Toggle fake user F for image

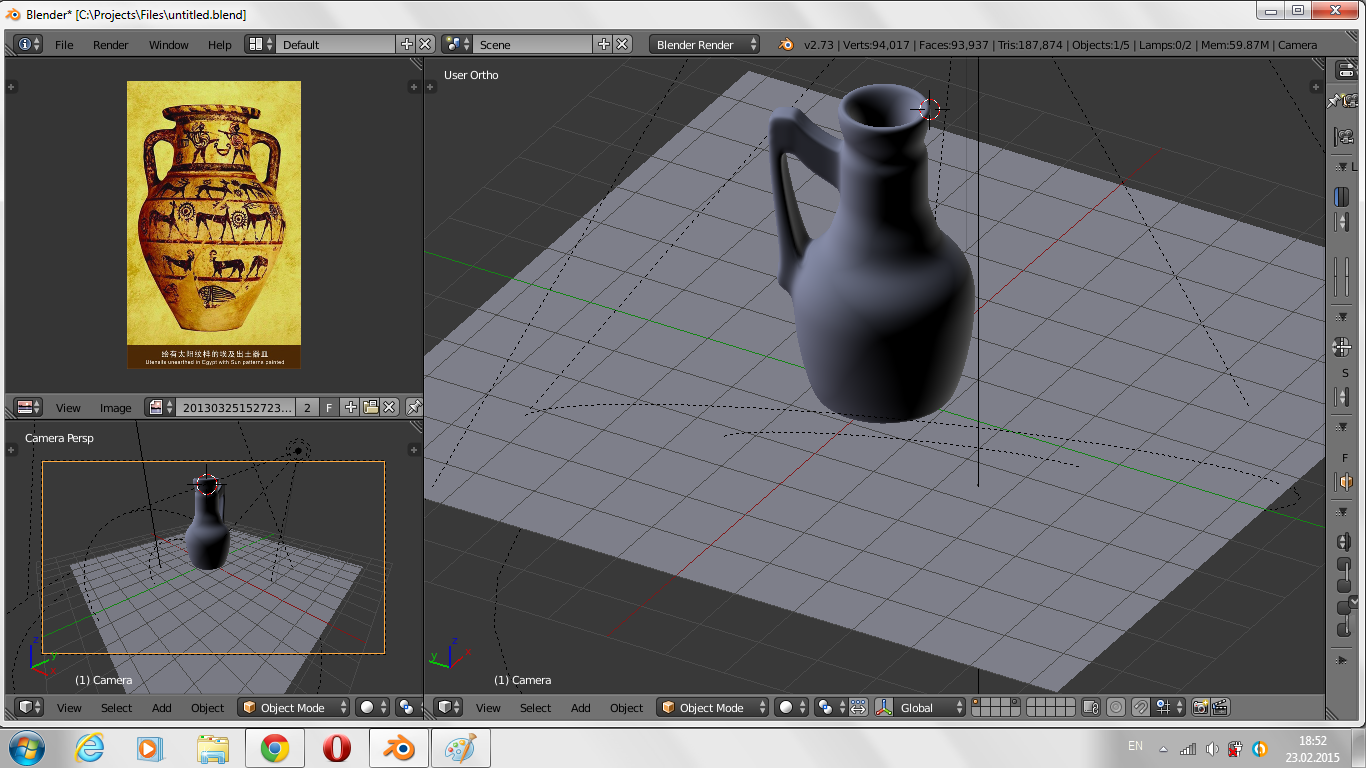click(329, 407)
